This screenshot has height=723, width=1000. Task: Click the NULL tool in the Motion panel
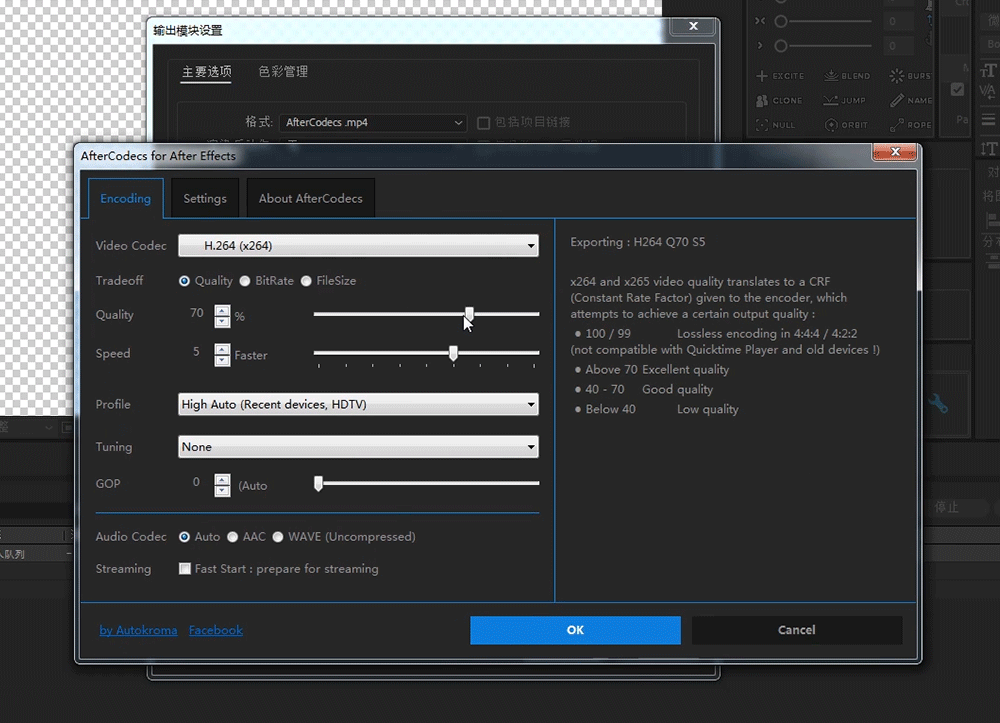[776, 125]
